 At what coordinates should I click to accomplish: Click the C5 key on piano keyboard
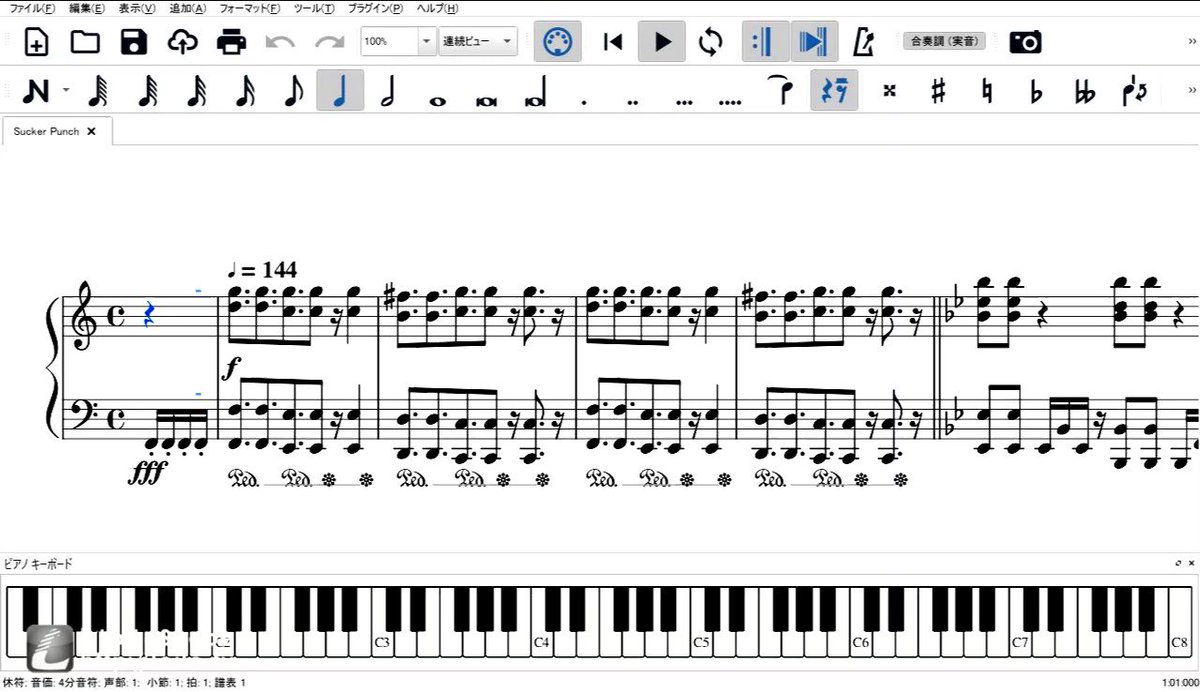point(700,621)
